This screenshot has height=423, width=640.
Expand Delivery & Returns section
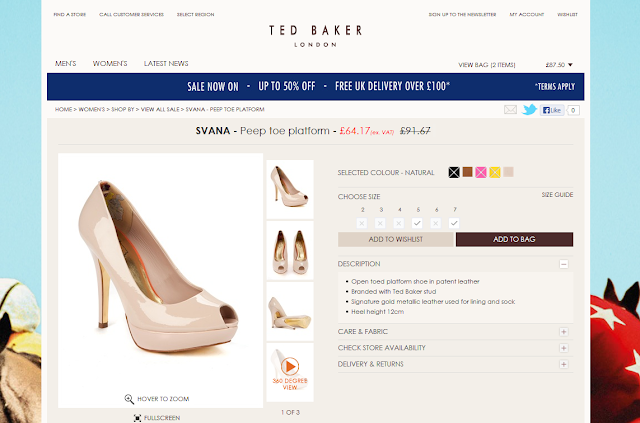[x=564, y=364]
